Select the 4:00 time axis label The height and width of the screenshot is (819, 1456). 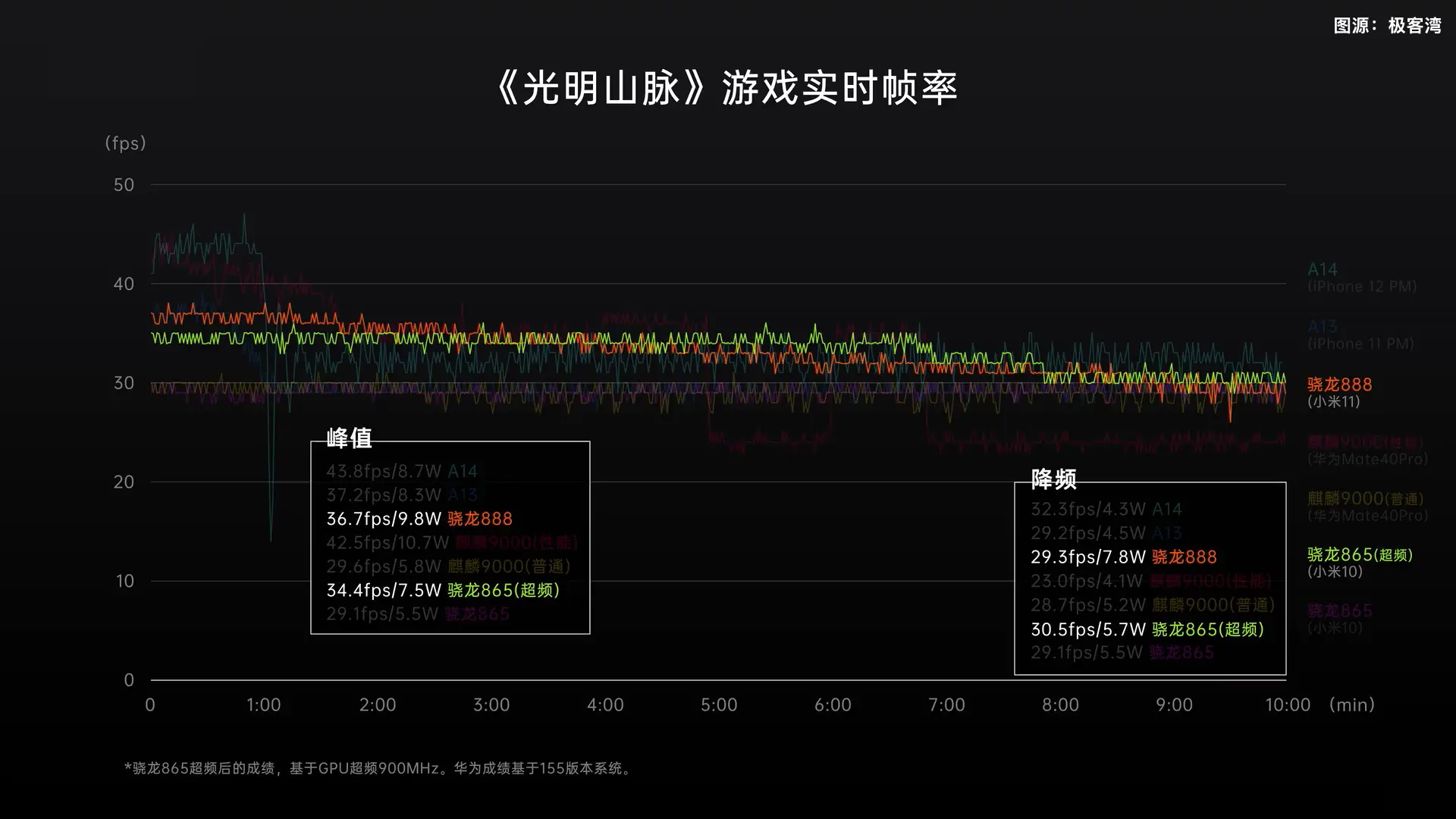click(605, 704)
